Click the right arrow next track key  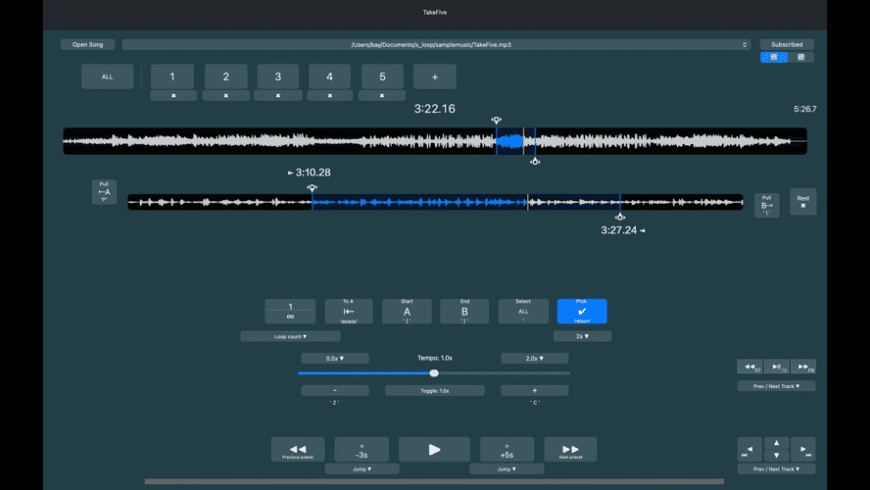point(803,449)
